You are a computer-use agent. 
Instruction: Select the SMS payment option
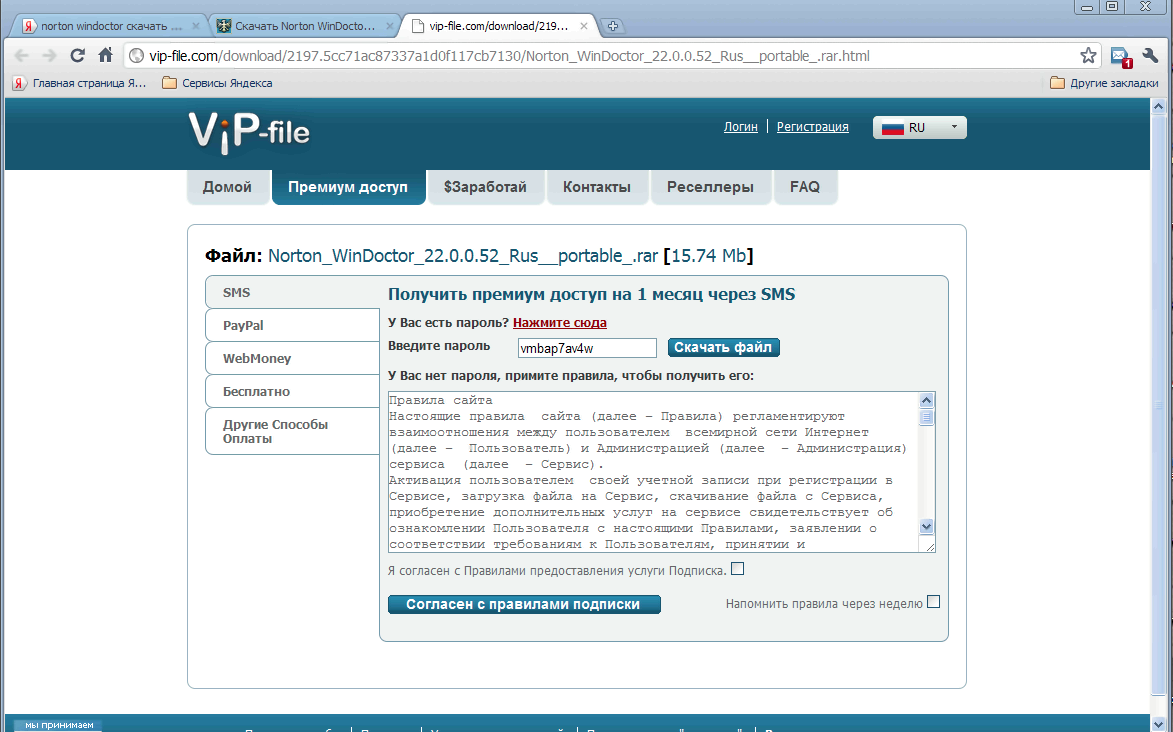pos(293,293)
